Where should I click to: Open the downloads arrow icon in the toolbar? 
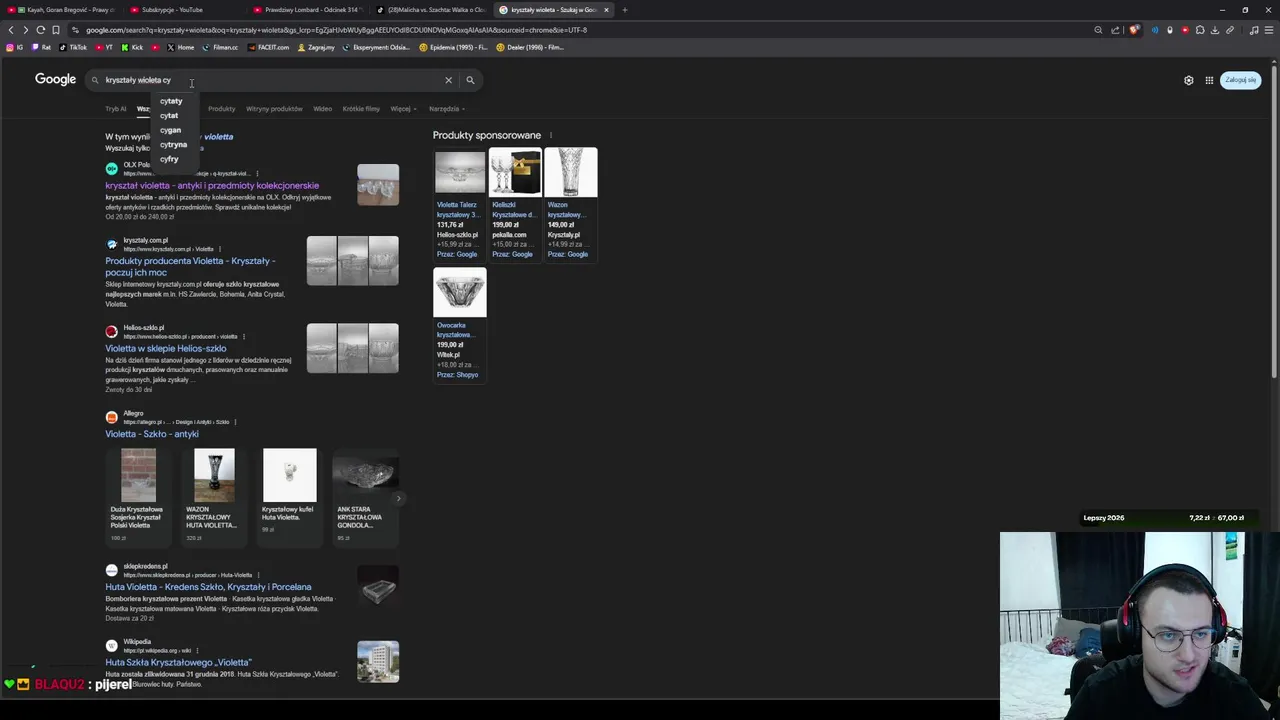[x=1215, y=30]
